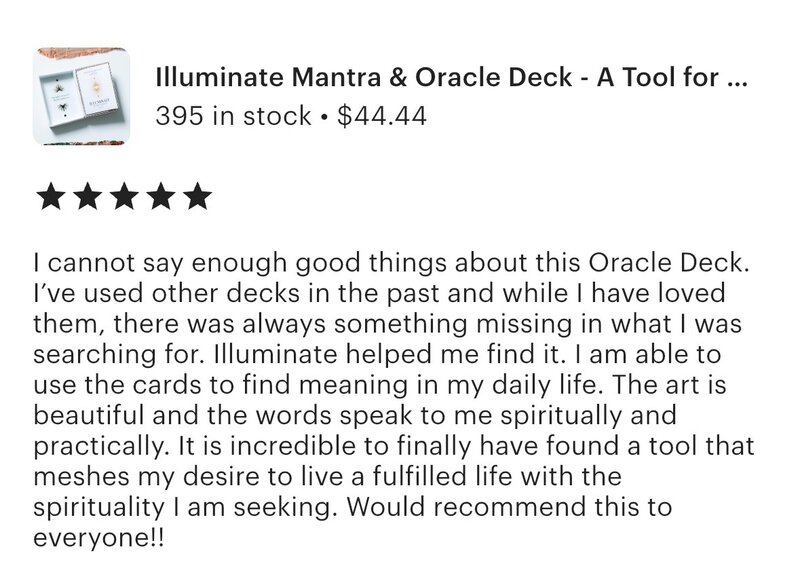Click the fifth rating star
Image resolution: width=800 pixels, height=581 pixels.
tap(198, 197)
